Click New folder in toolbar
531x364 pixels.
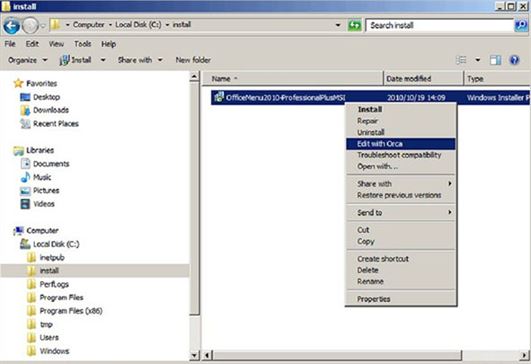coord(193,60)
